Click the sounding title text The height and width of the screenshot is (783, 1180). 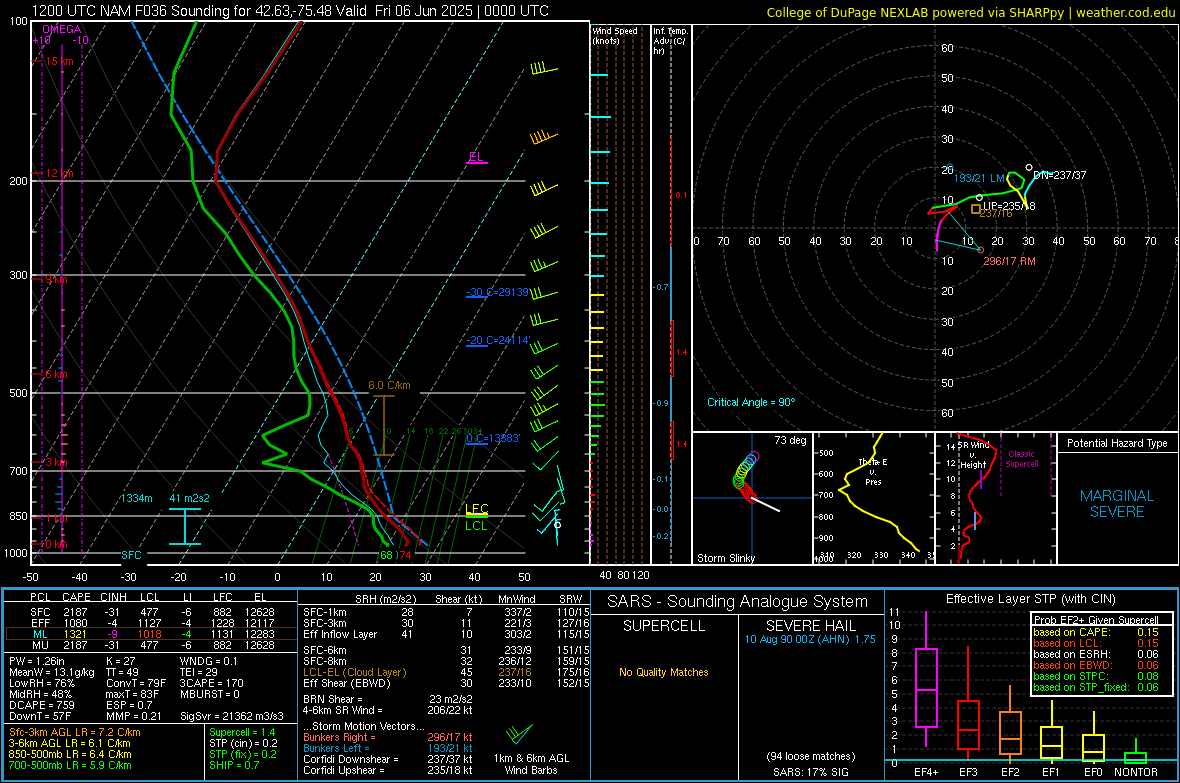(290, 11)
